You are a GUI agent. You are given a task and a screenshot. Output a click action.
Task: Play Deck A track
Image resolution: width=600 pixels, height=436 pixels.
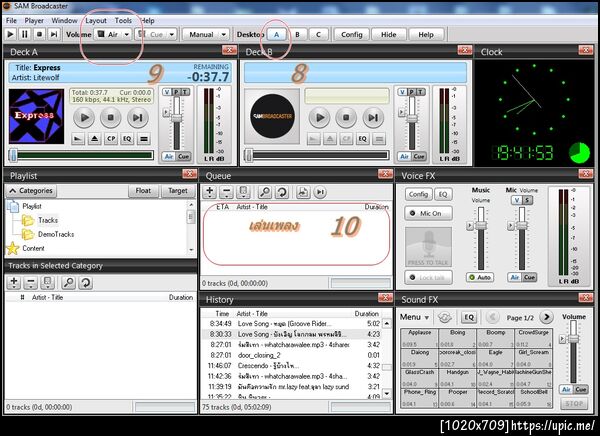[x=84, y=118]
